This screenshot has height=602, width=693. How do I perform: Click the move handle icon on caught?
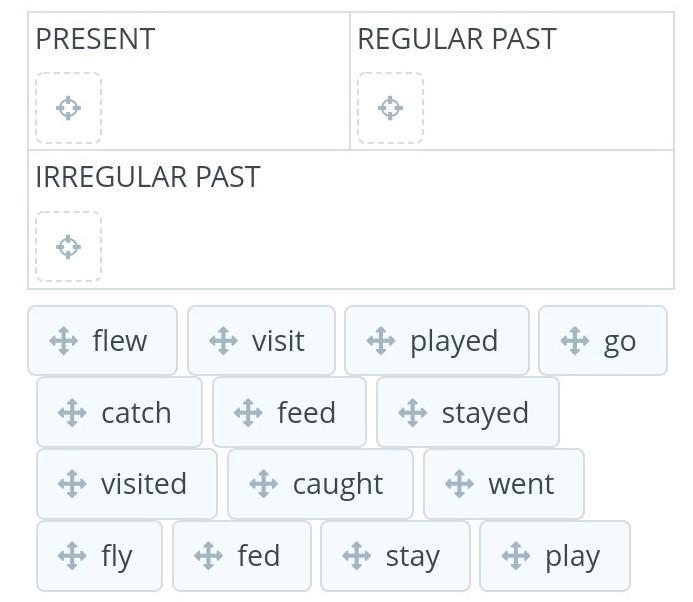pyautogui.click(x=263, y=484)
